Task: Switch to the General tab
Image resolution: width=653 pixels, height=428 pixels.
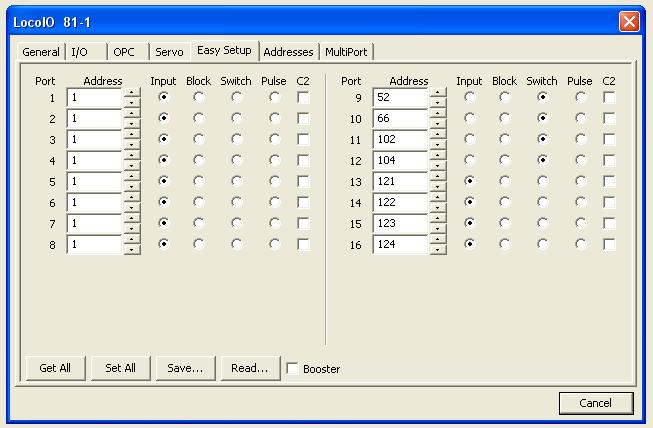Action: pyautogui.click(x=41, y=52)
